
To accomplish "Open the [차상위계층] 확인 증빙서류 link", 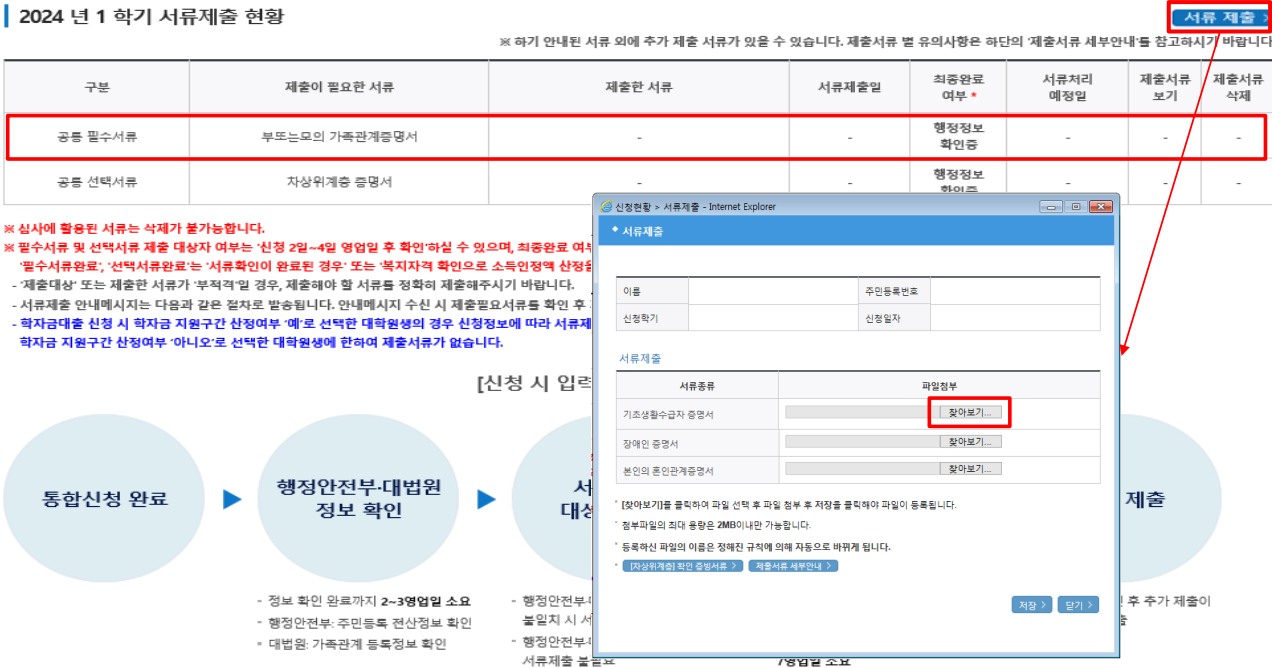I will click(x=680, y=566).
